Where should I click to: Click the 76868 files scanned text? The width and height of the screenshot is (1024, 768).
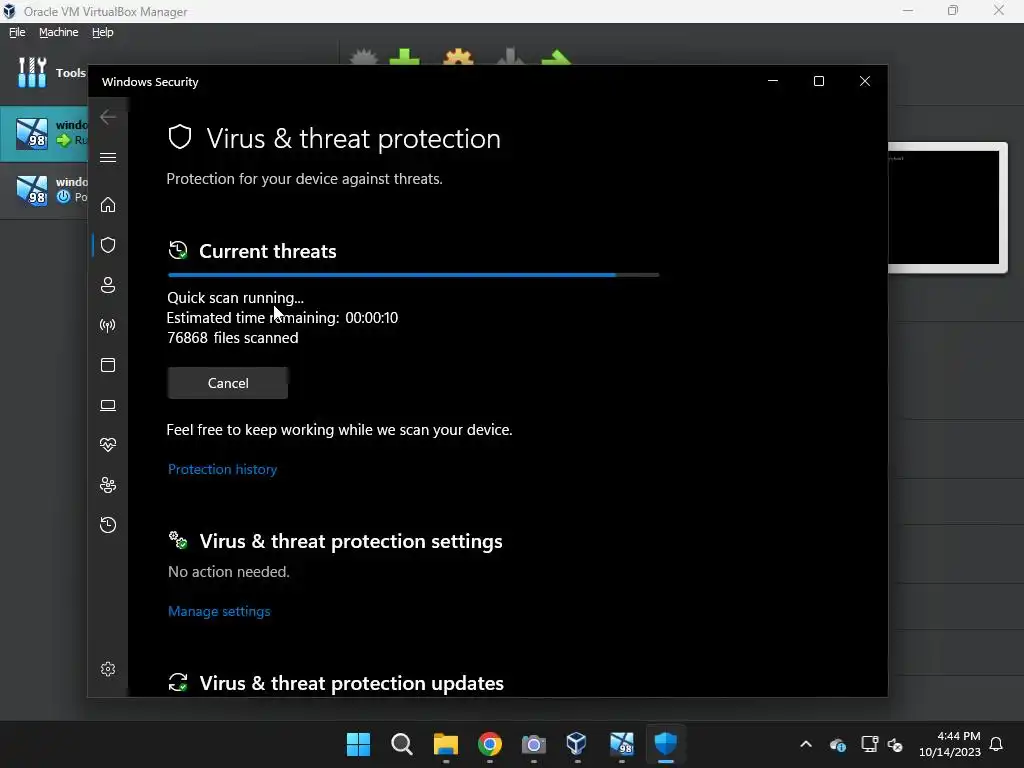point(232,338)
